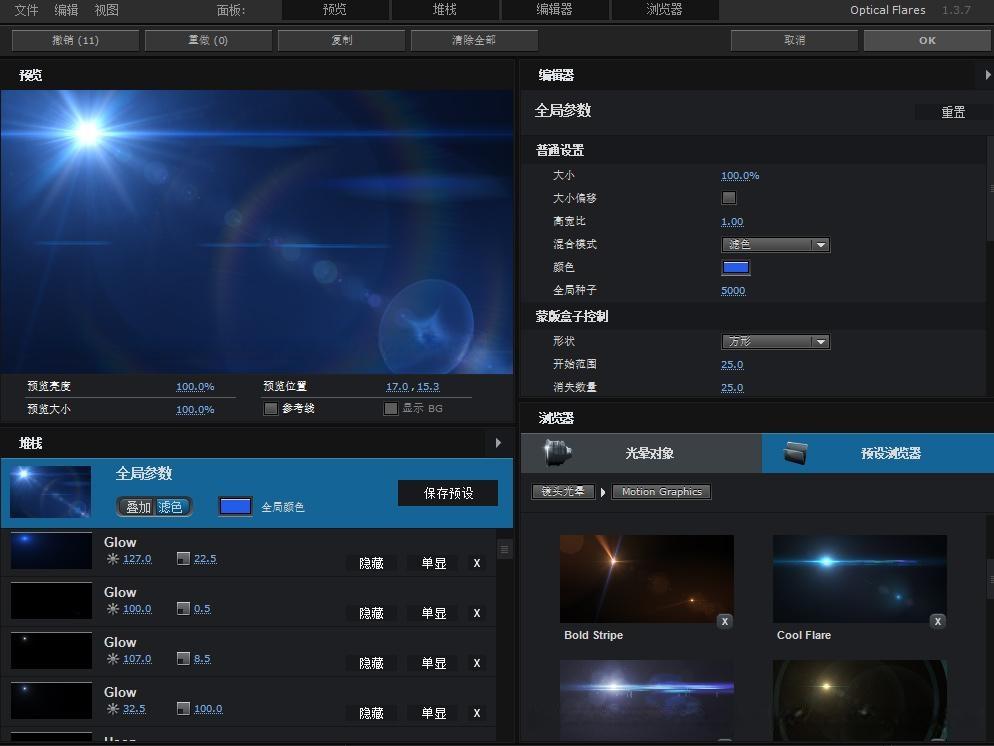Remove the bottom Glow layer with its X icon
This screenshot has height=746, width=994.
(477, 713)
